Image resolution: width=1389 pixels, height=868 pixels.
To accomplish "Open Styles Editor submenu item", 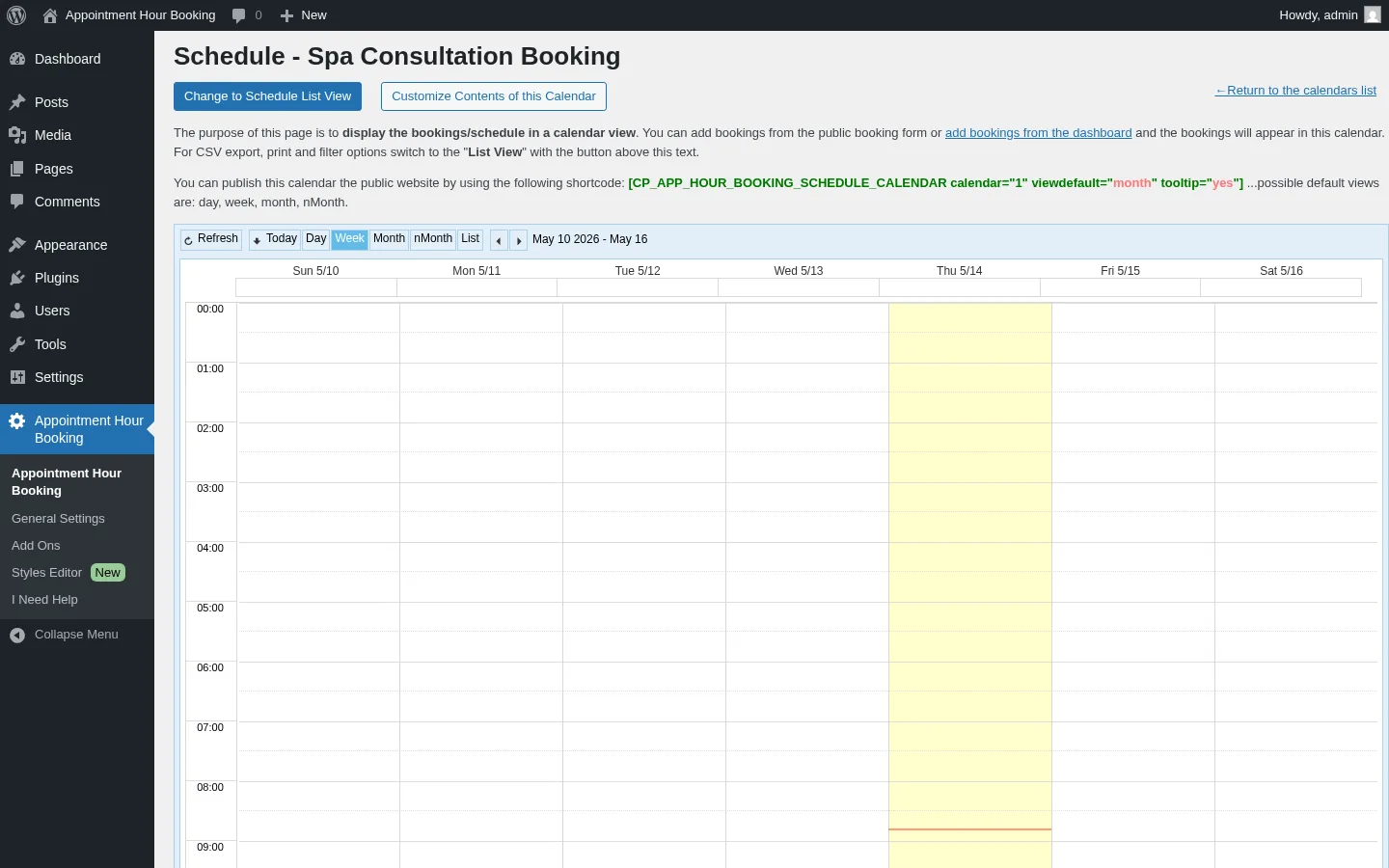I will pyautogui.click(x=68, y=573).
